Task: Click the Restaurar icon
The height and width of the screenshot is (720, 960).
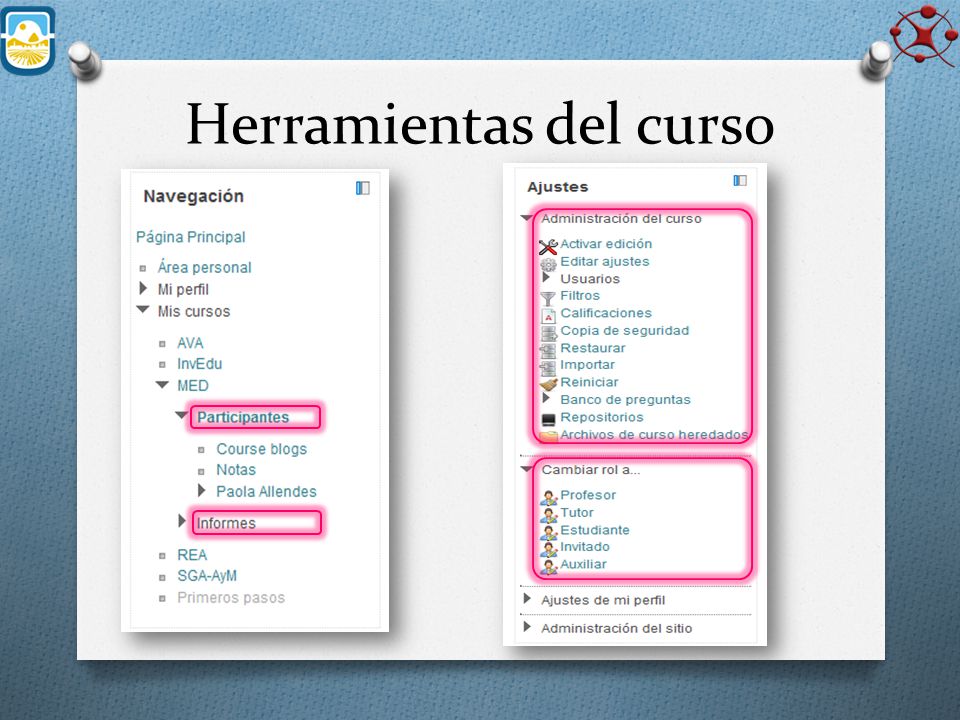Action: pos(547,350)
